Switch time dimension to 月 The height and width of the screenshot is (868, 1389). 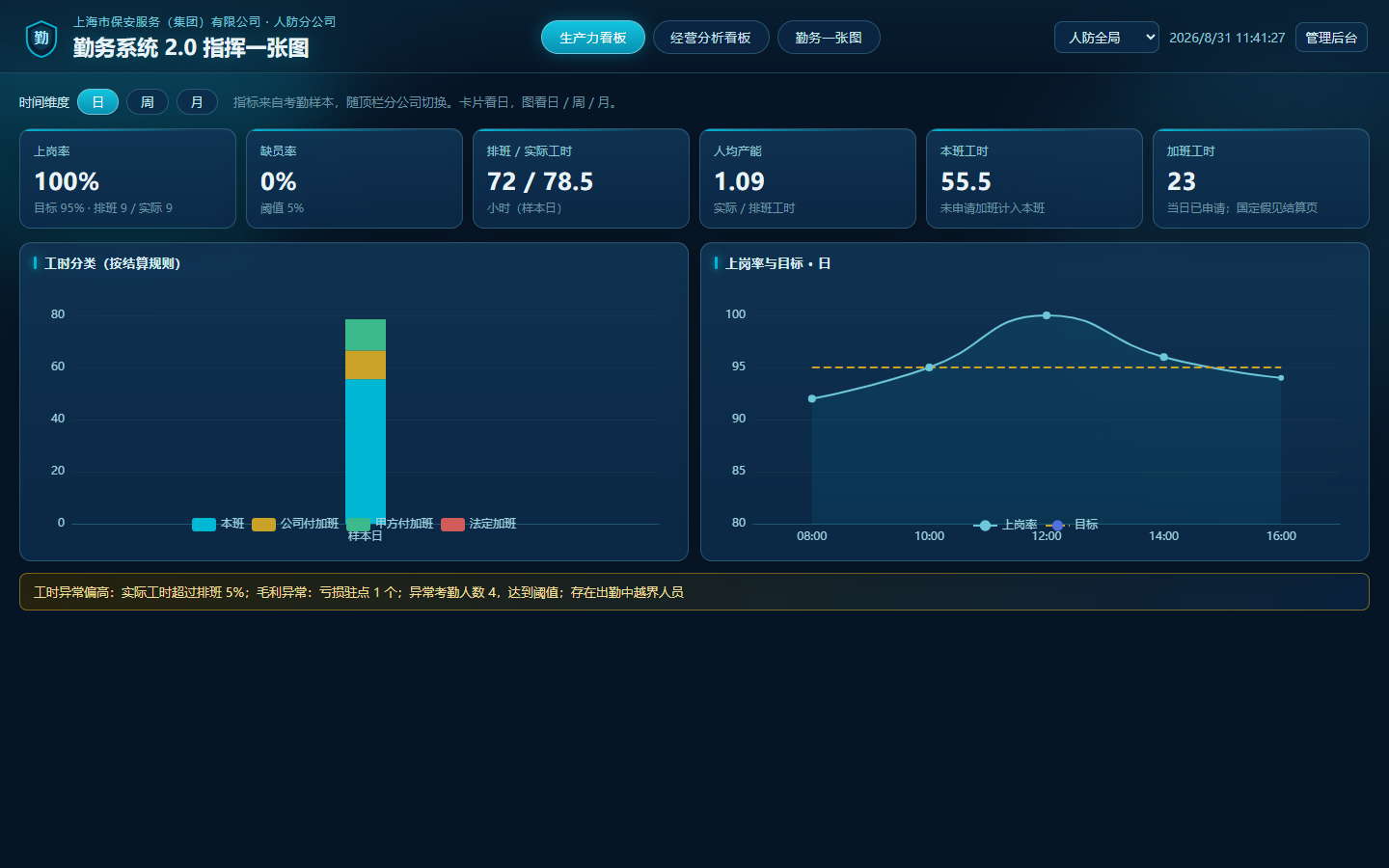click(x=197, y=101)
